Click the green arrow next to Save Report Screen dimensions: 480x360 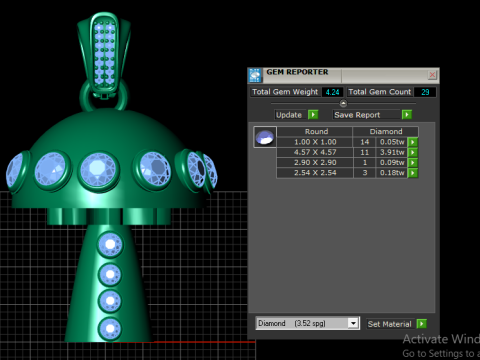coord(407,115)
